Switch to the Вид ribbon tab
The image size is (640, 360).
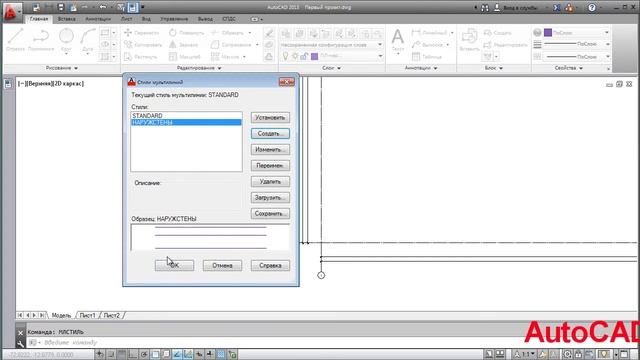tap(146, 19)
